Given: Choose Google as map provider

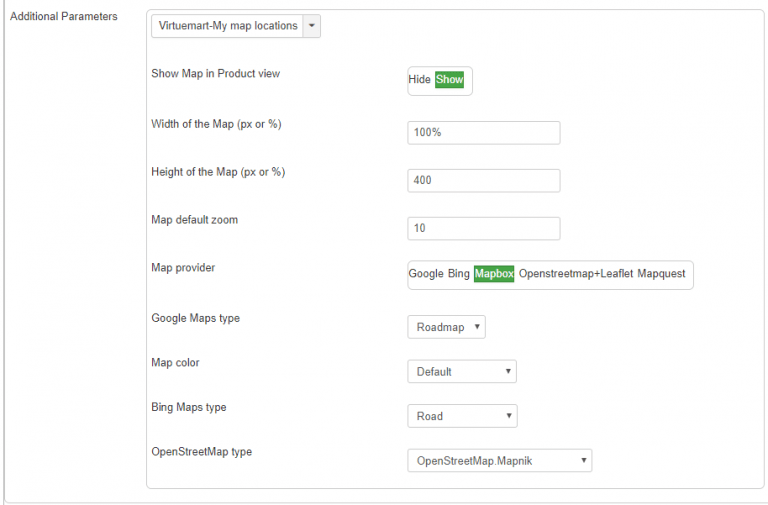Looking at the screenshot, I should tap(425, 274).
